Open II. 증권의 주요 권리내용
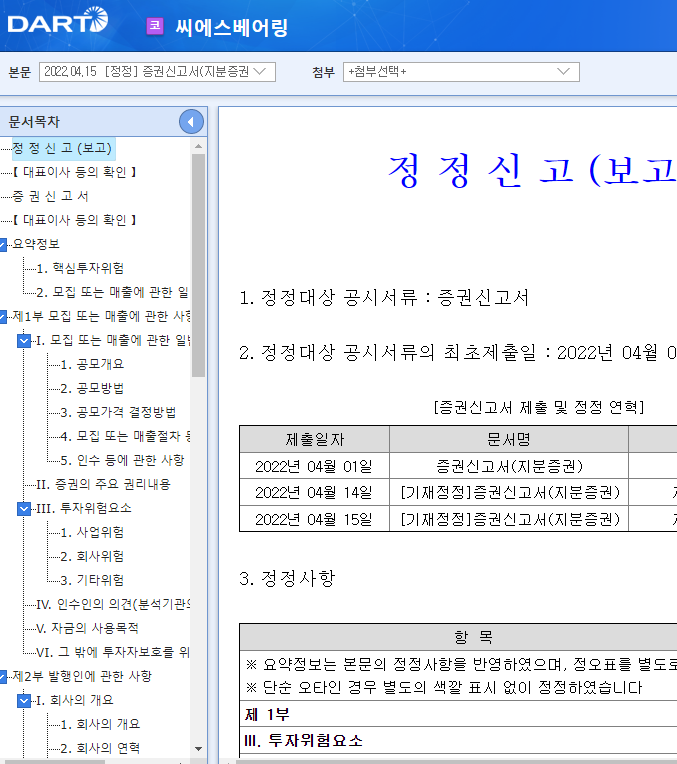The height and width of the screenshot is (764, 677). [x=103, y=484]
